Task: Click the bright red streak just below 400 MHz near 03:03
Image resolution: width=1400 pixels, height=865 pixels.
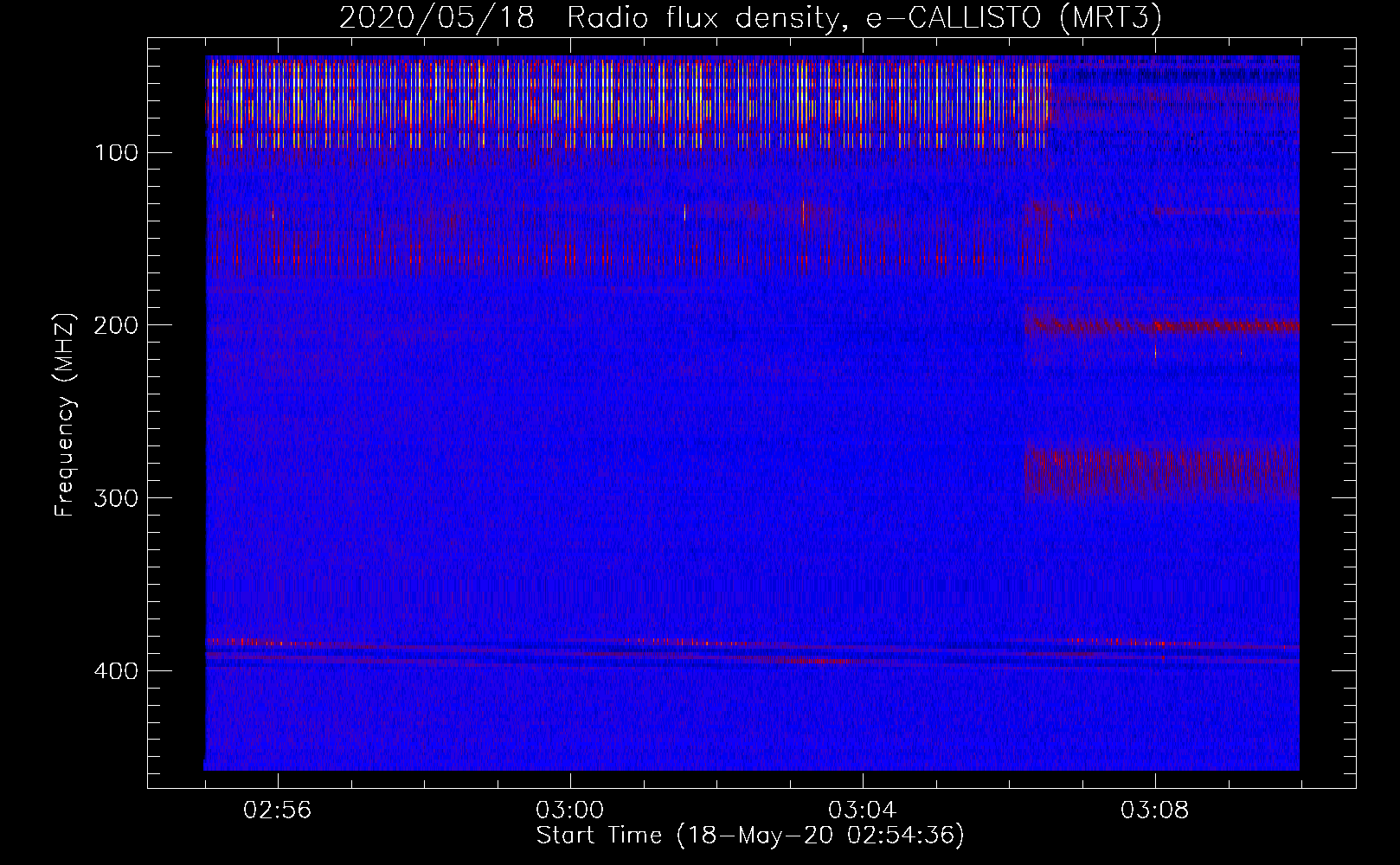Action: pyautogui.click(x=813, y=661)
